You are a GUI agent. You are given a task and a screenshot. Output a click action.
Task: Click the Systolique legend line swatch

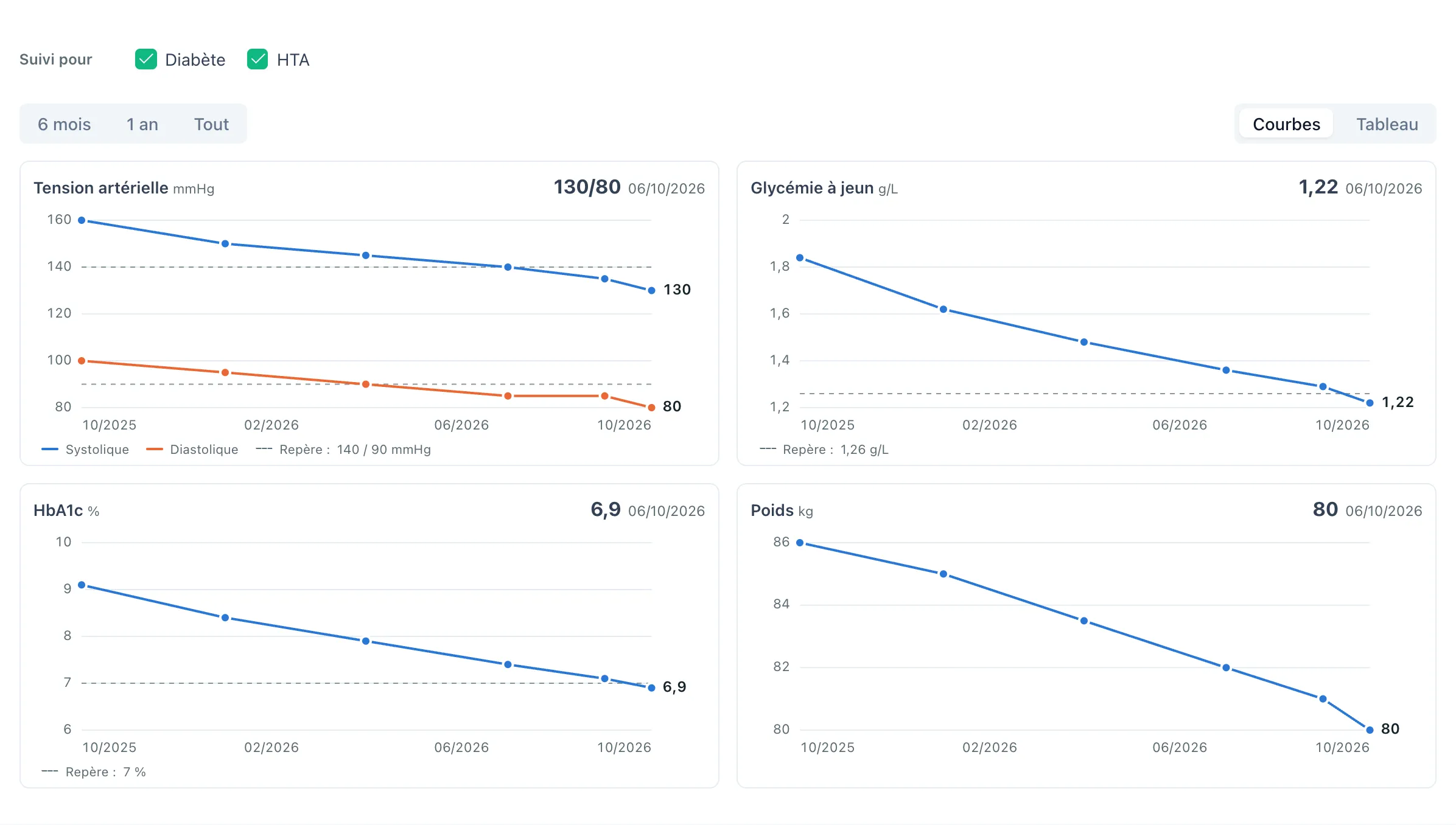click(x=50, y=450)
